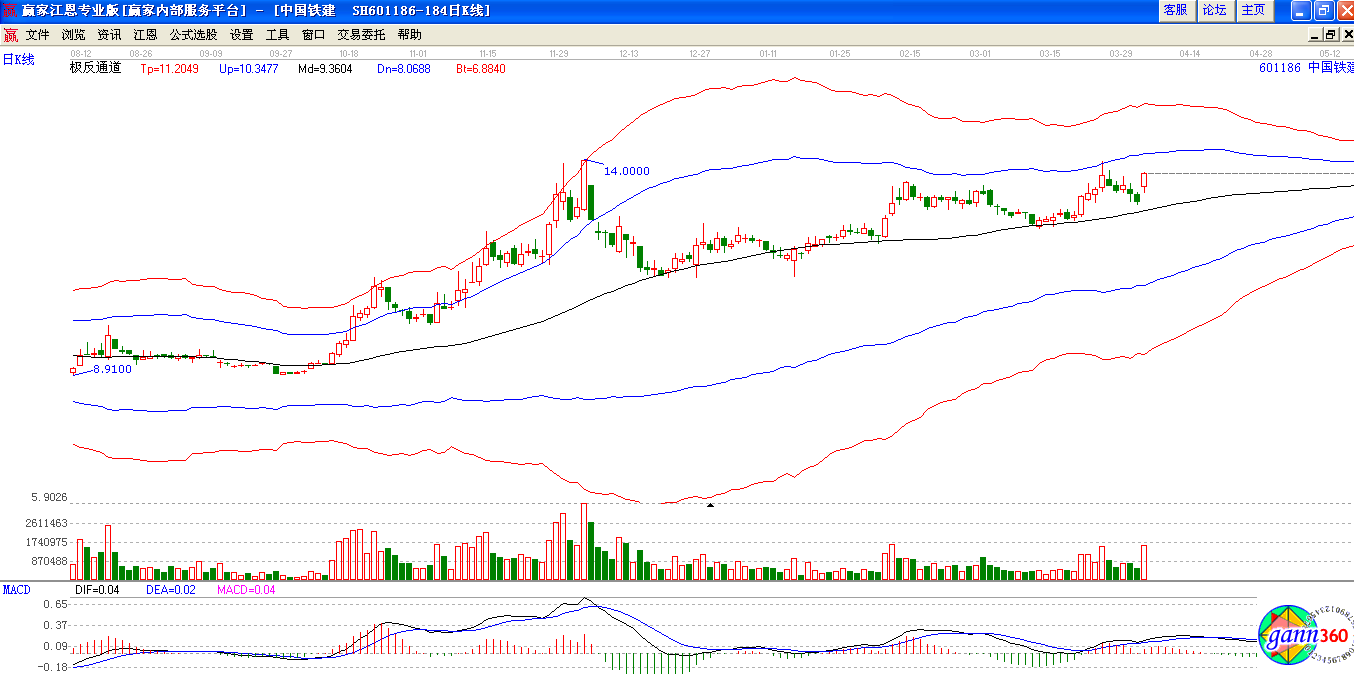Open the 交易委托 menu
The height and width of the screenshot is (674, 1354).
pos(361,34)
